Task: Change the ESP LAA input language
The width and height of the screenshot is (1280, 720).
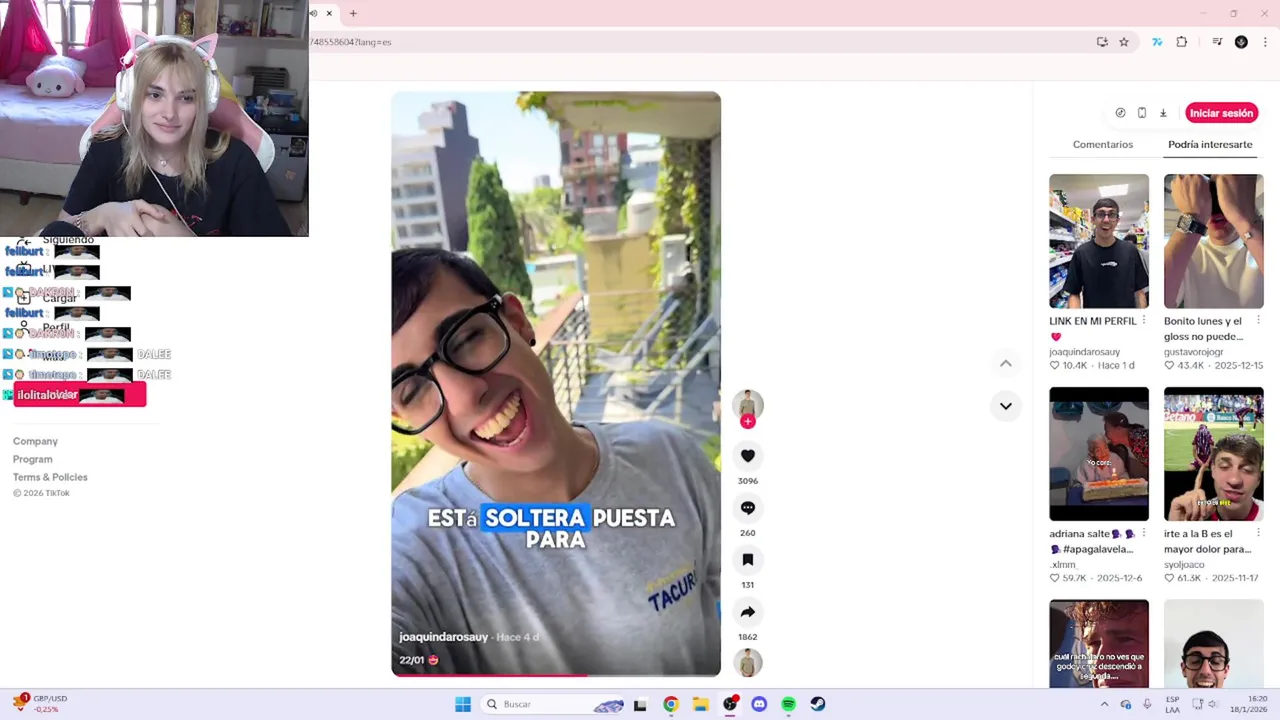Action: 1172,704
